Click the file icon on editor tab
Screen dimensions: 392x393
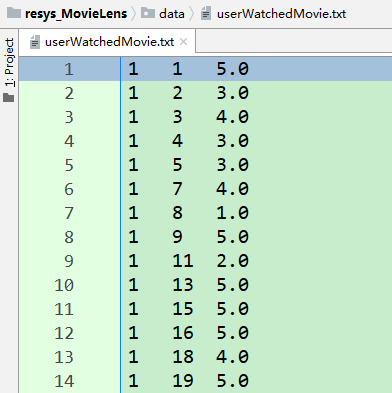pyautogui.click(x=35, y=42)
